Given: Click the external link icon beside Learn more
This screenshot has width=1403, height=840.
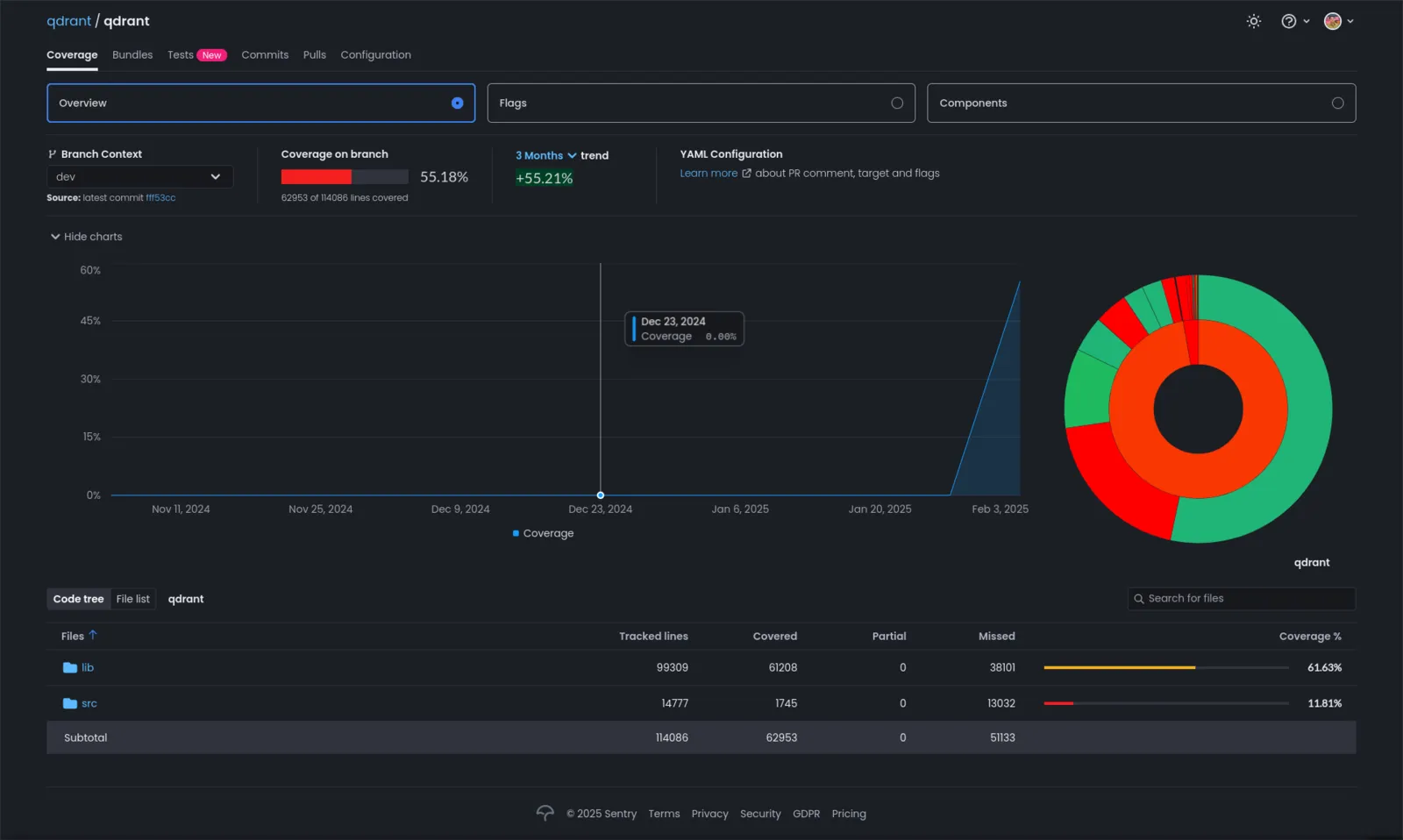Looking at the screenshot, I should coord(746,174).
